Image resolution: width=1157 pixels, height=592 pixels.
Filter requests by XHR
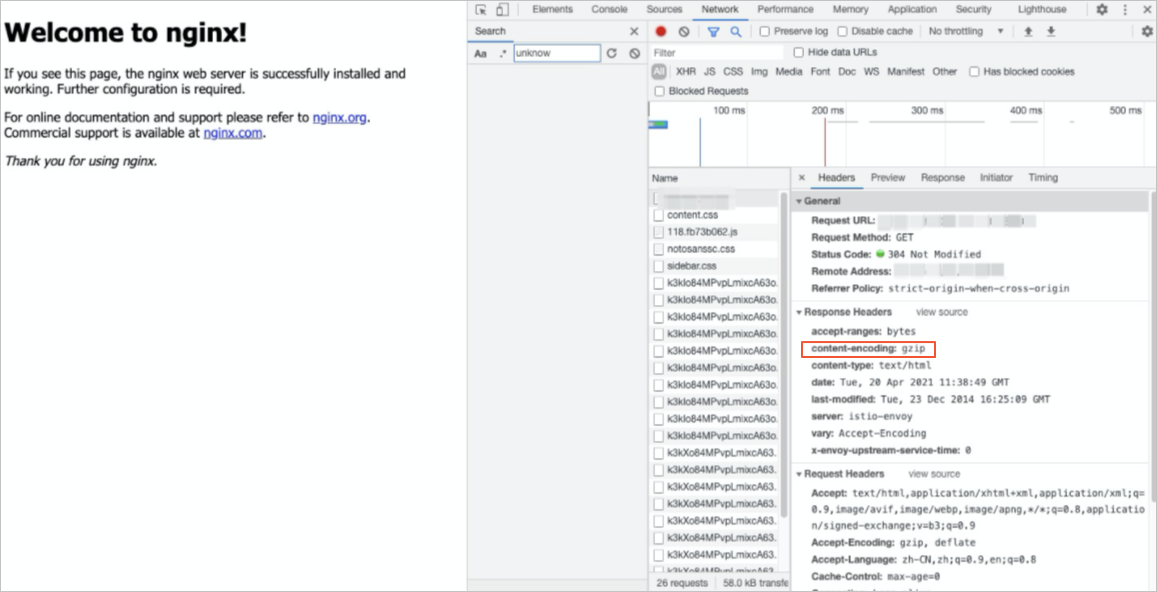(x=685, y=72)
